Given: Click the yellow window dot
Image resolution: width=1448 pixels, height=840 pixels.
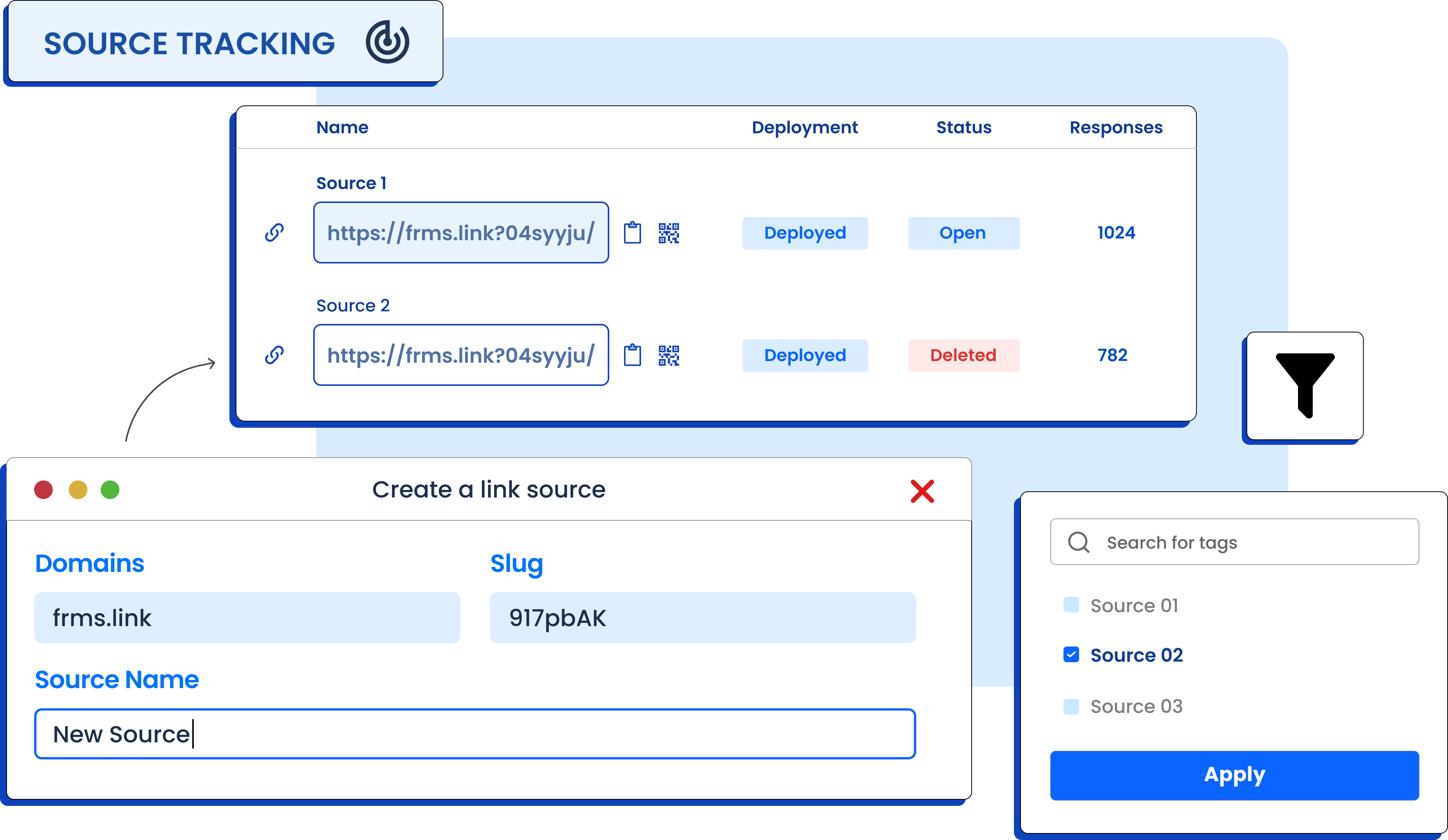Looking at the screenshot, I should pyautogui.click(x=78, y=489).
